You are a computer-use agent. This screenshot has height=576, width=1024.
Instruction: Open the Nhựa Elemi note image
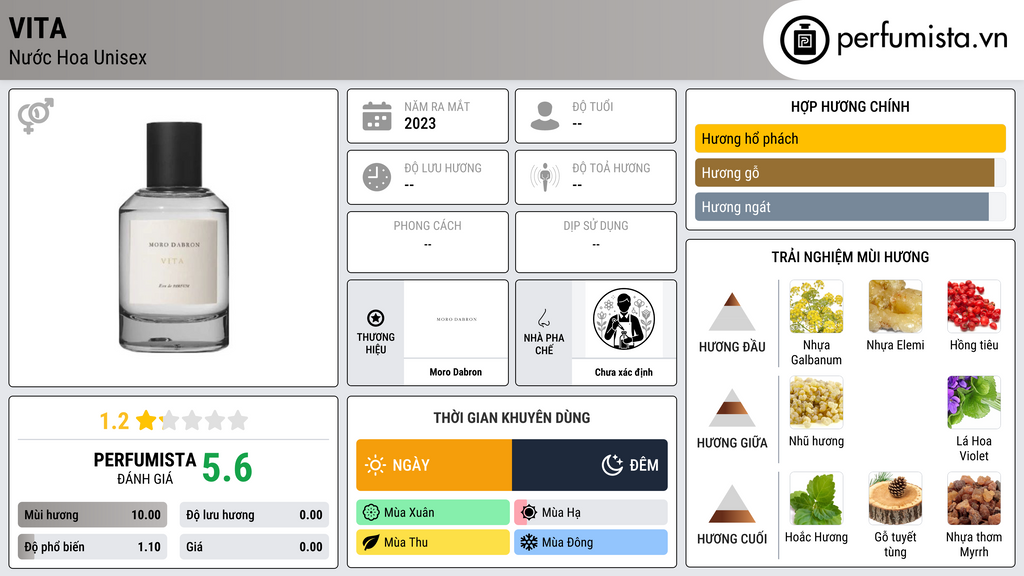(x=895, y=307)
